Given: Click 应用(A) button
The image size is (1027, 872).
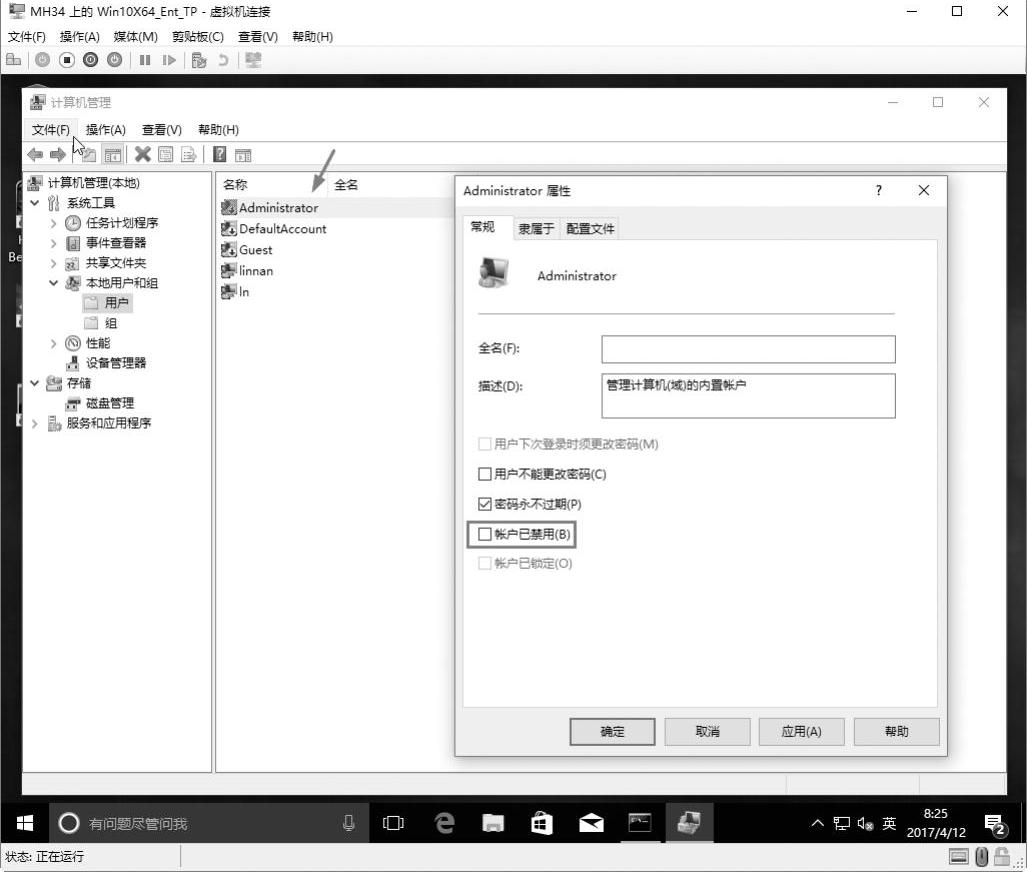Looking at the screenshot, I should 802,731.
